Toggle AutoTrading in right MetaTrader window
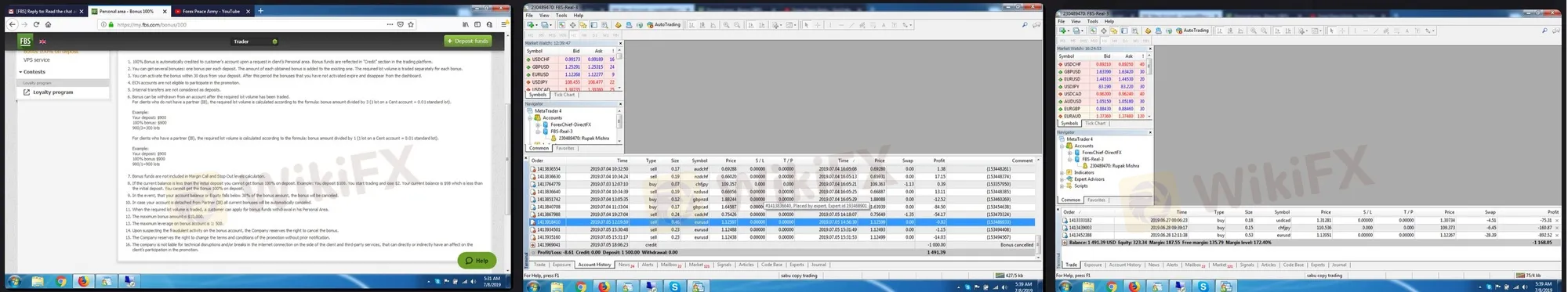Screen dimensions: 1568x292 (1192, 31)
